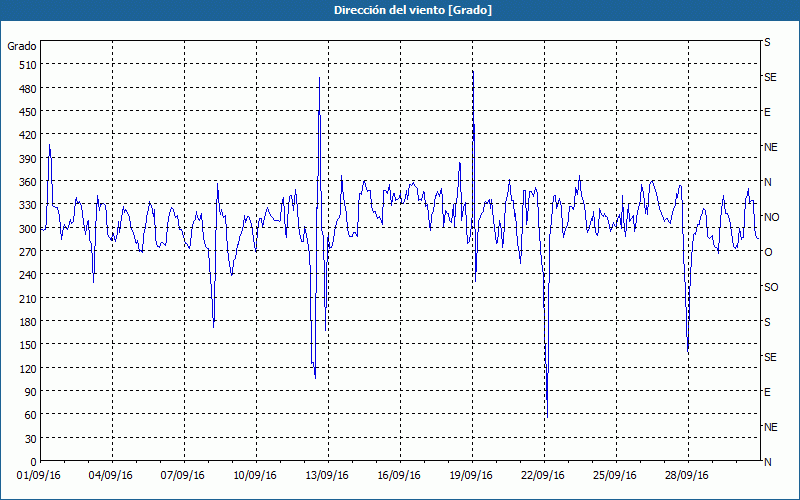
Task: Select the 'O' compass direction label
Action: click(x=768, y=252)
